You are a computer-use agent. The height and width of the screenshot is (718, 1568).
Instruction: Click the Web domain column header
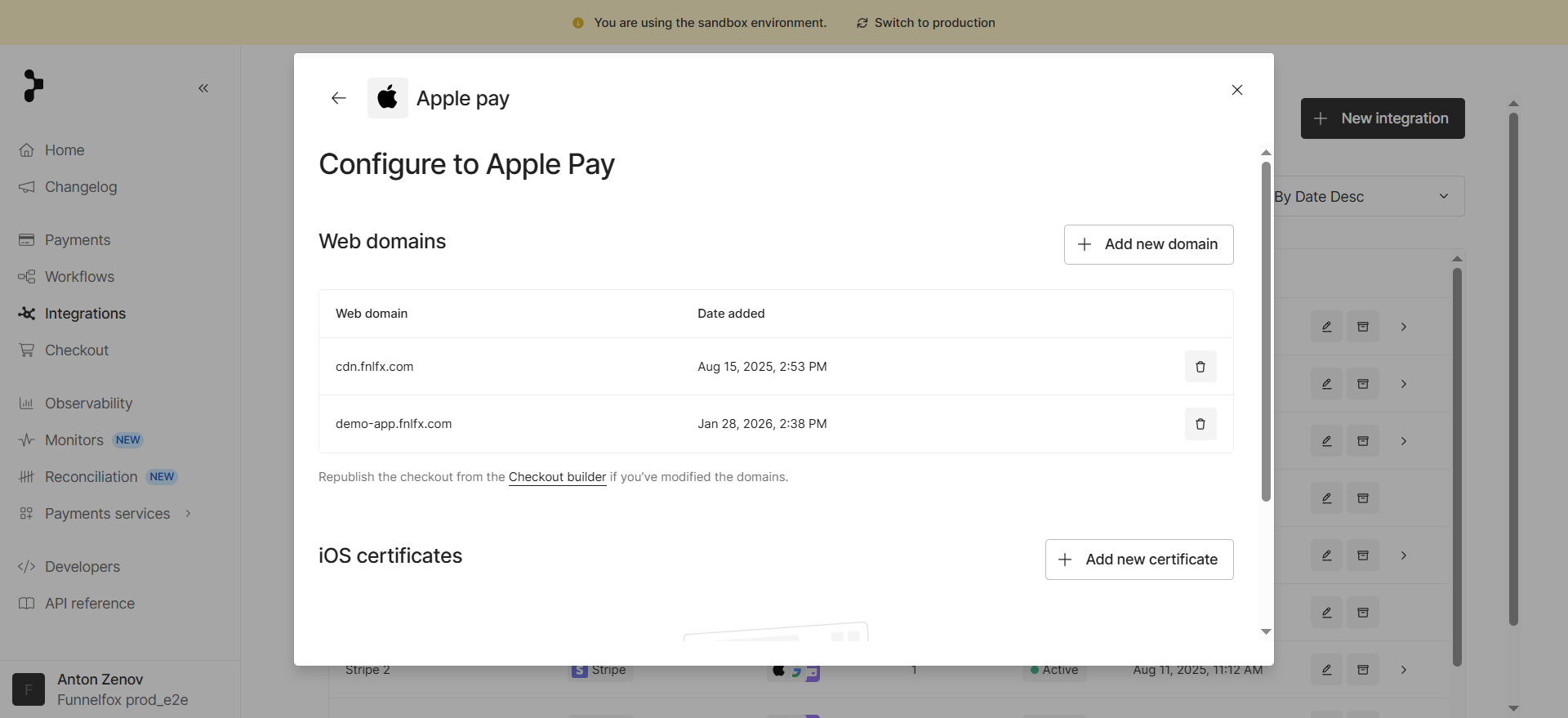(372, 314)
